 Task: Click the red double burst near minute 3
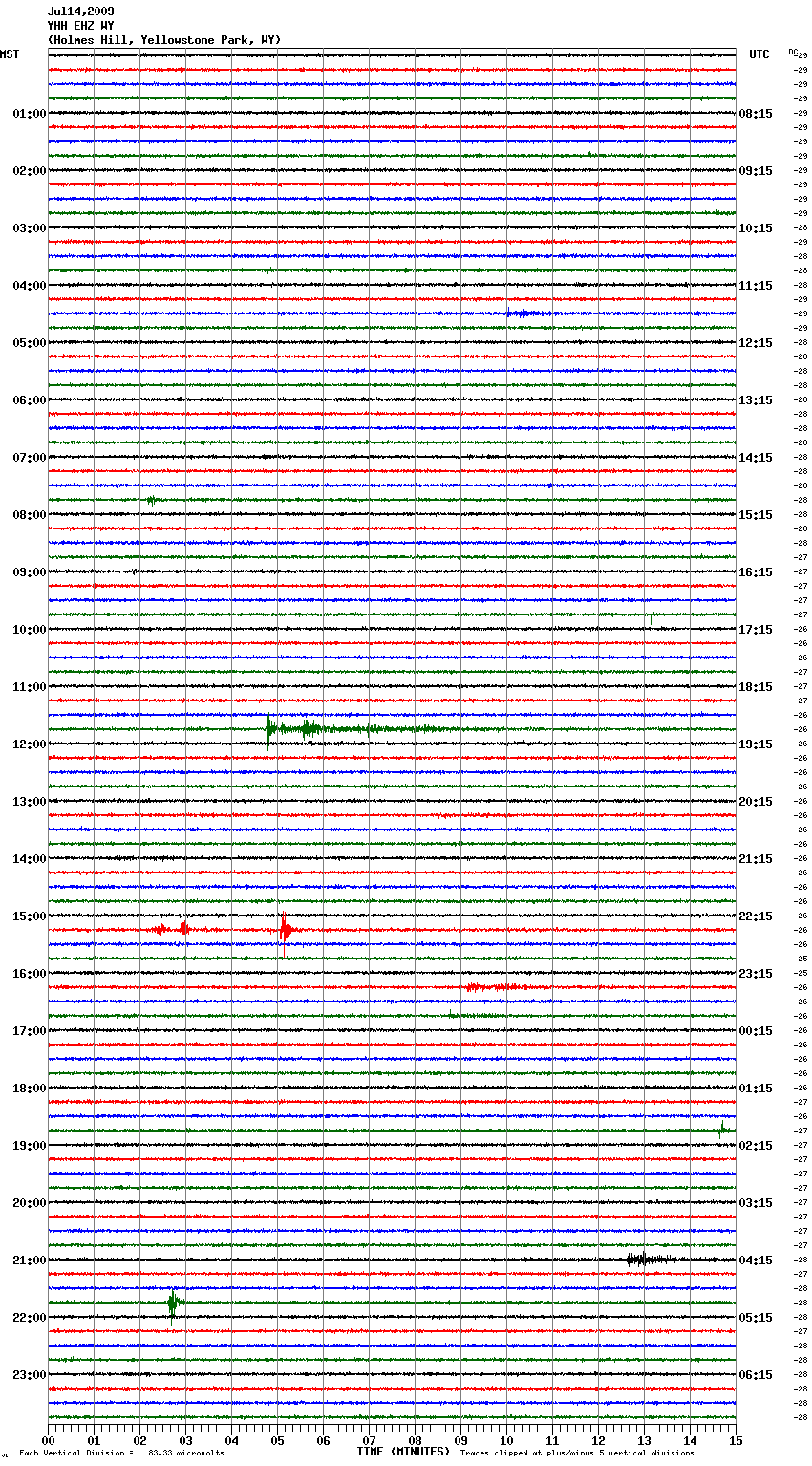(x=172, y=929)
